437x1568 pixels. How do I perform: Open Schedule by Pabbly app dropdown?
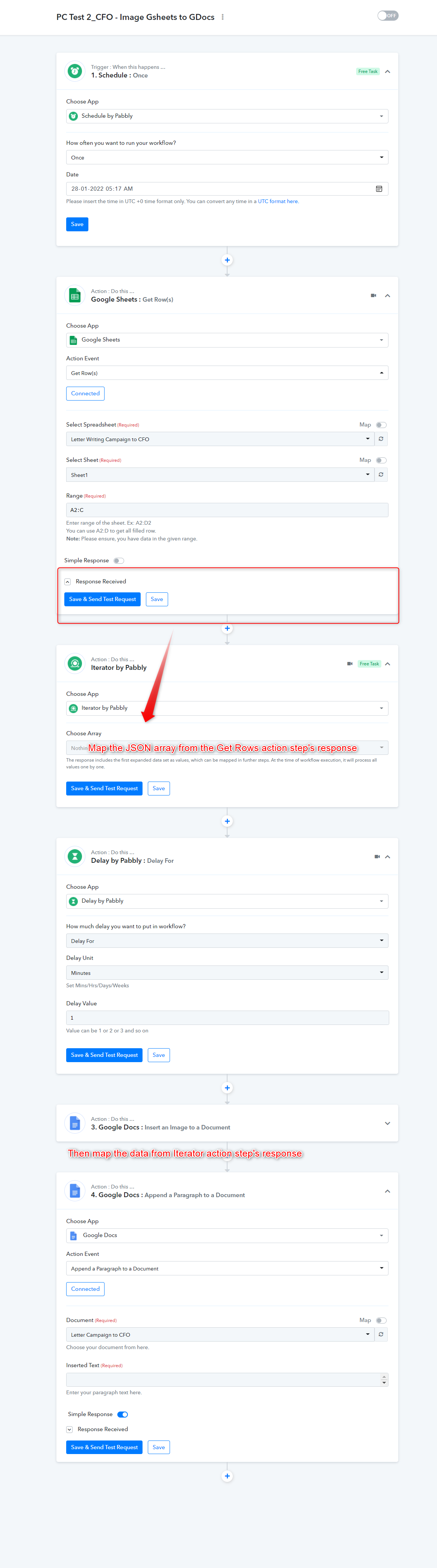coord(227,116)
